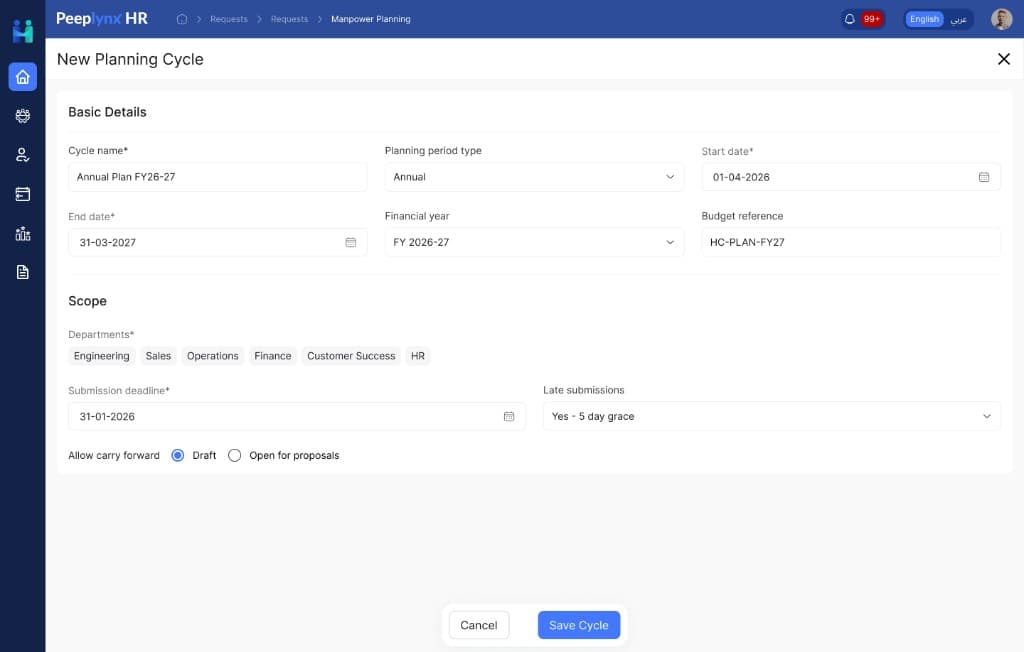Focus the Cycle name input field
Viewport: 1024px width, 652px height.
(217, 177)
